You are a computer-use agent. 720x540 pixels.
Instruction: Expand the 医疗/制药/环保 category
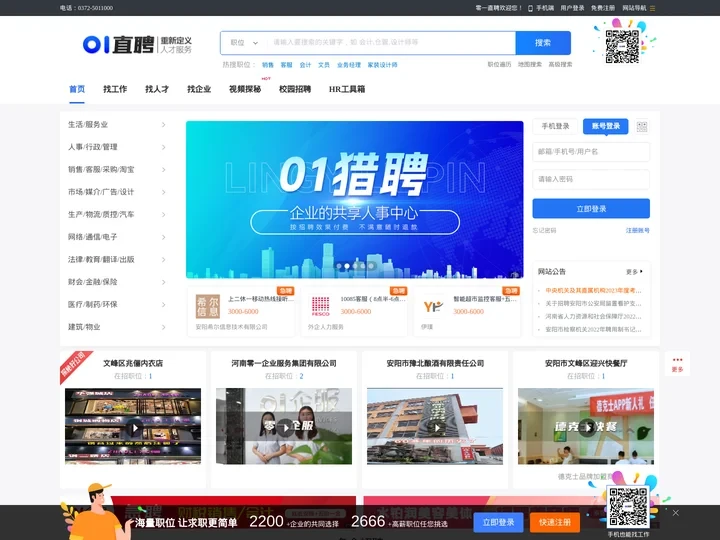[x=163, y=304]
